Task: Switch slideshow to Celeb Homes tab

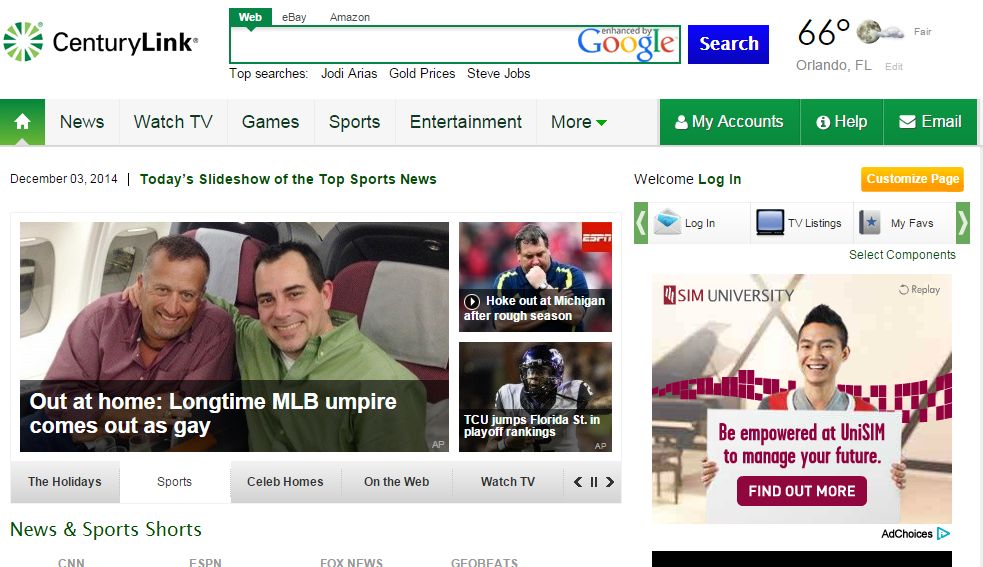Action: [285, 482]
